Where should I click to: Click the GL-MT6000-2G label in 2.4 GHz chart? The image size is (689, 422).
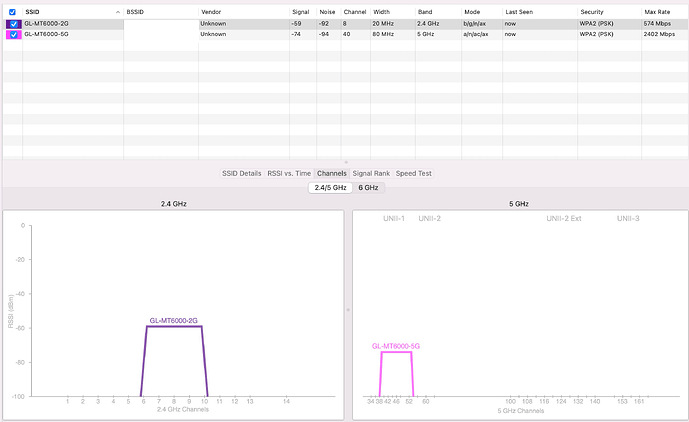coord(174,321)
